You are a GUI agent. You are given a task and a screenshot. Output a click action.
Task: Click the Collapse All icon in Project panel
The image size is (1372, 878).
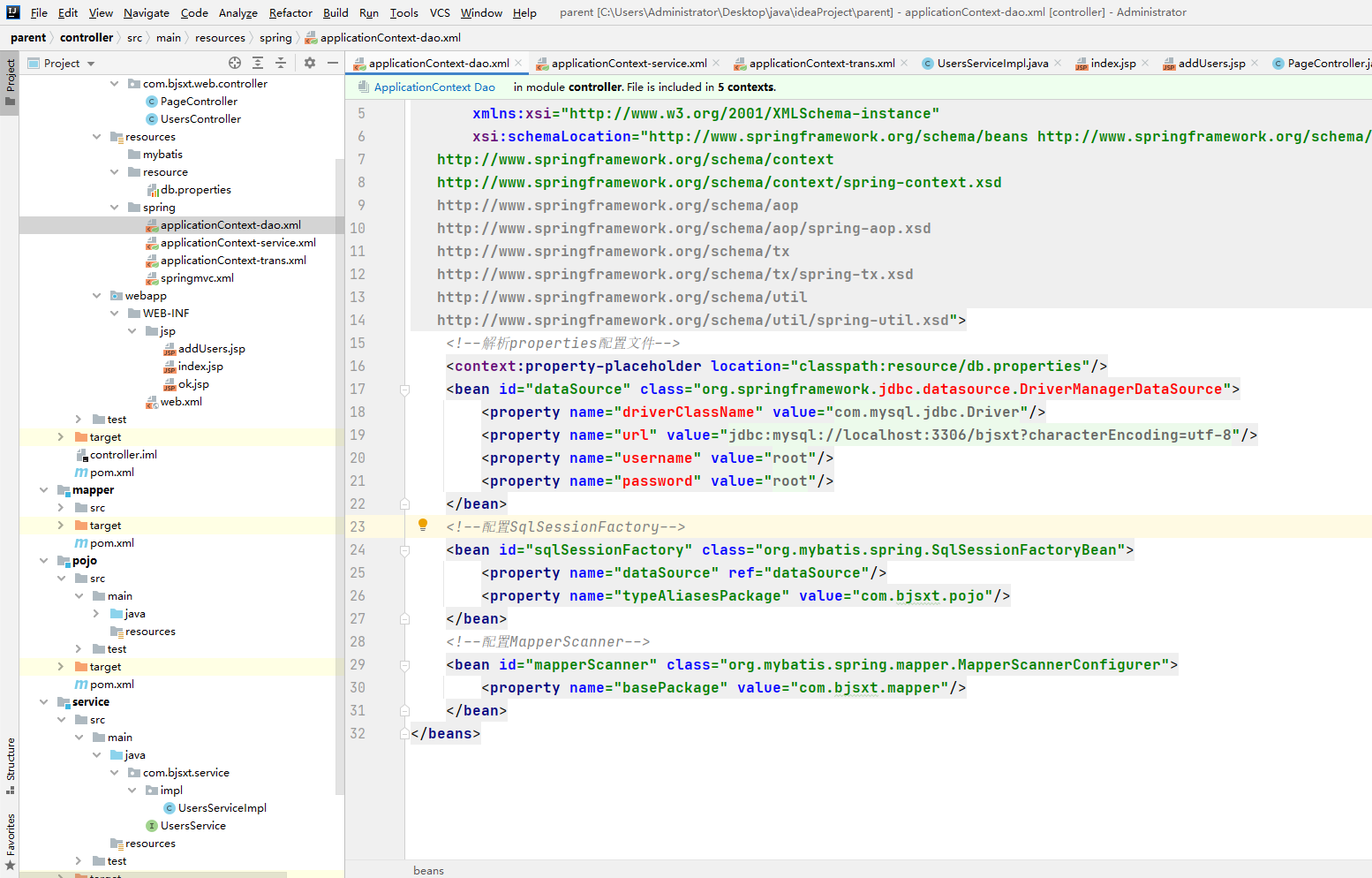[281, 63]
